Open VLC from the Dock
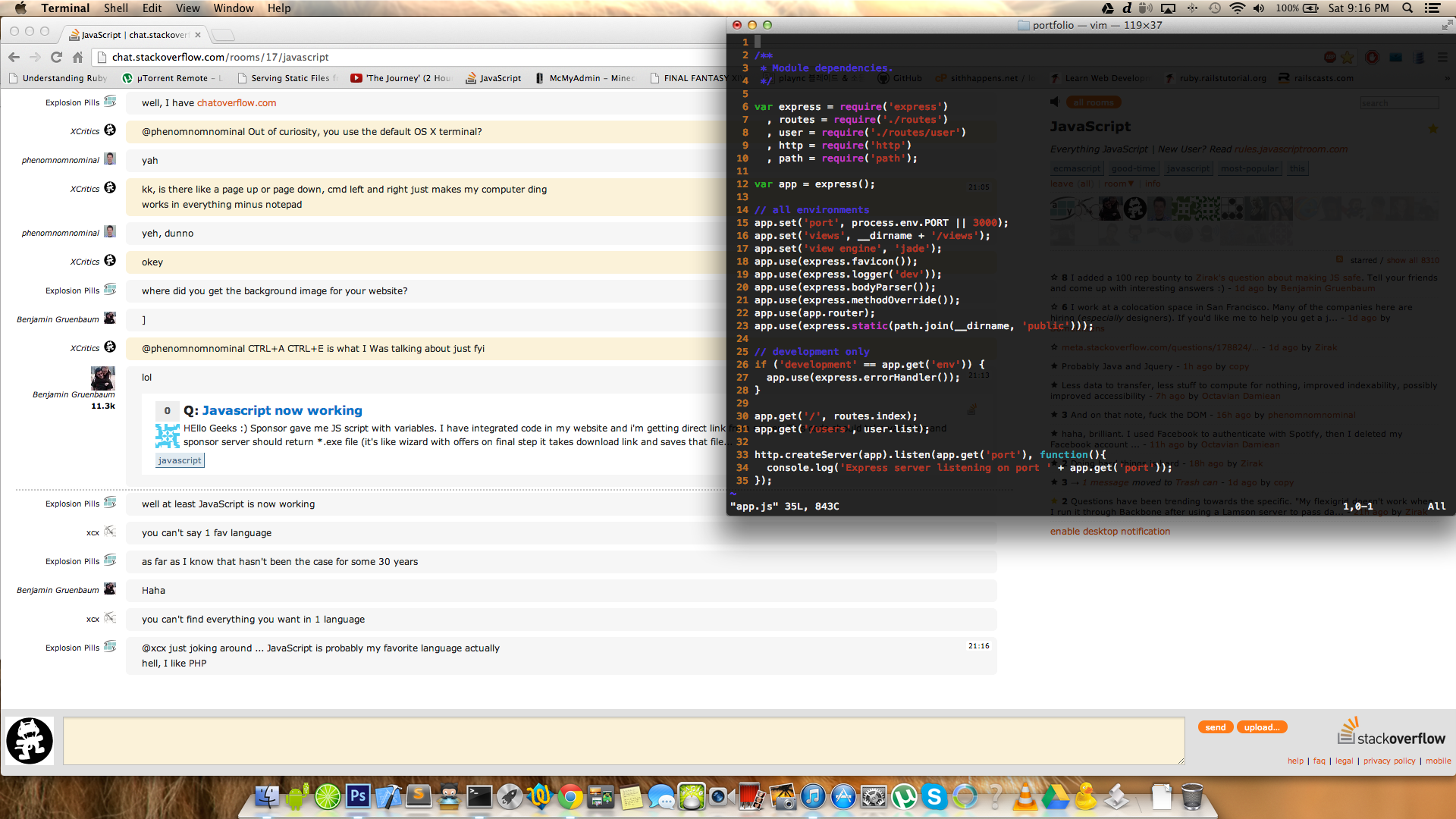Viewport: 1456px width, 819px height. [1025, 796]
